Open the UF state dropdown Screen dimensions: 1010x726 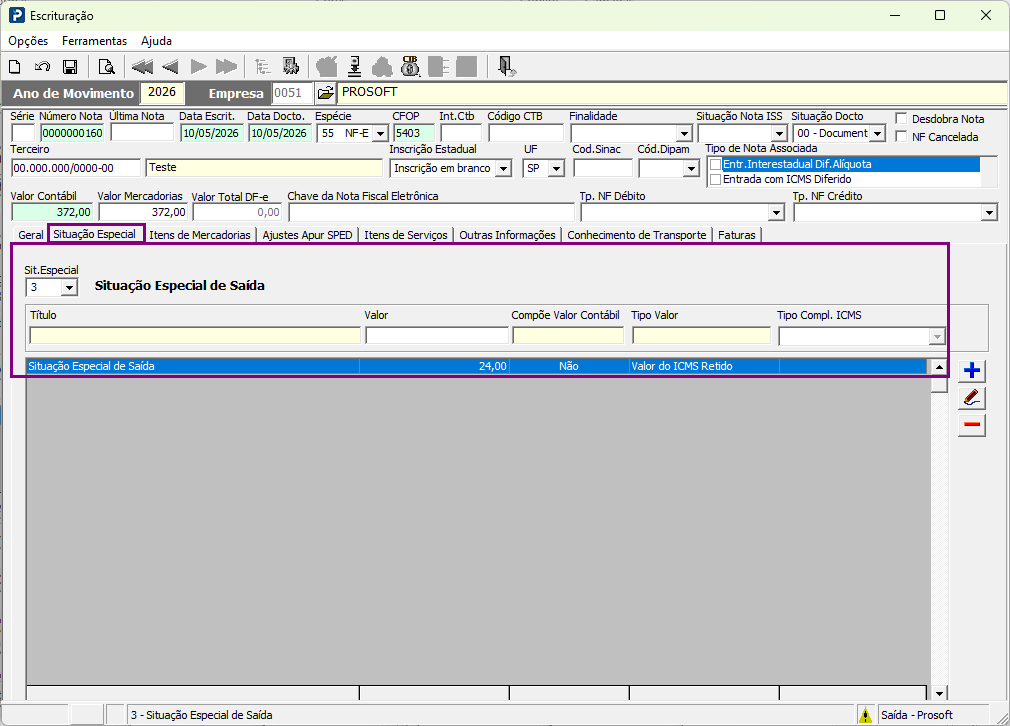557,169
